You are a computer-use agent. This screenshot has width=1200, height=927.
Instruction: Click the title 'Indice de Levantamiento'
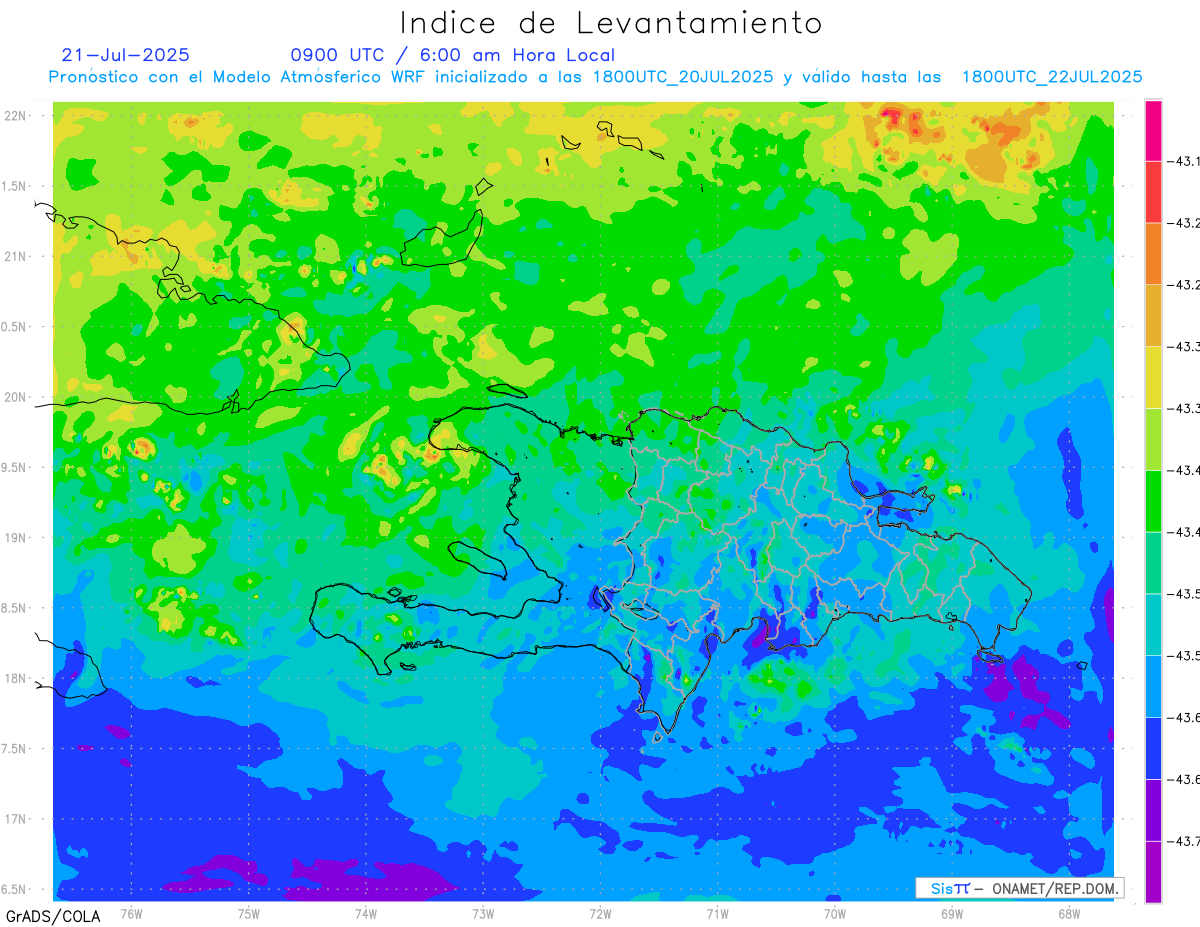point(610,22)
